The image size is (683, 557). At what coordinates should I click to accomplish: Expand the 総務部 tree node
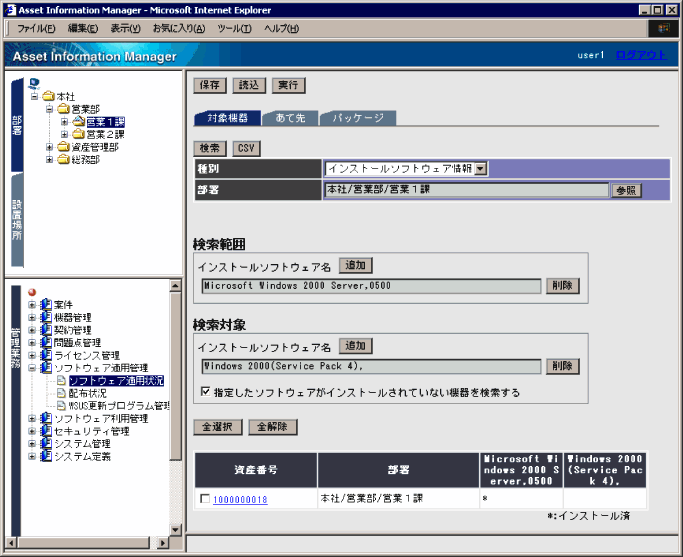(49, 159)
